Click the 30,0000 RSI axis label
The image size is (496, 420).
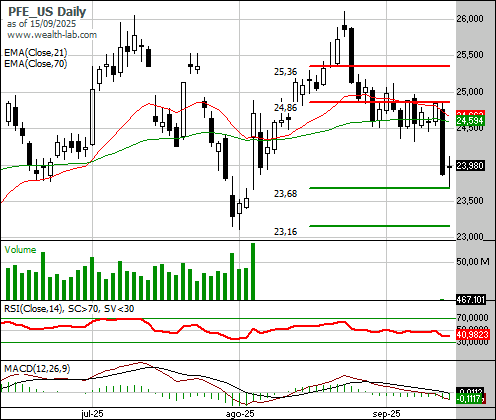point(472,342)
